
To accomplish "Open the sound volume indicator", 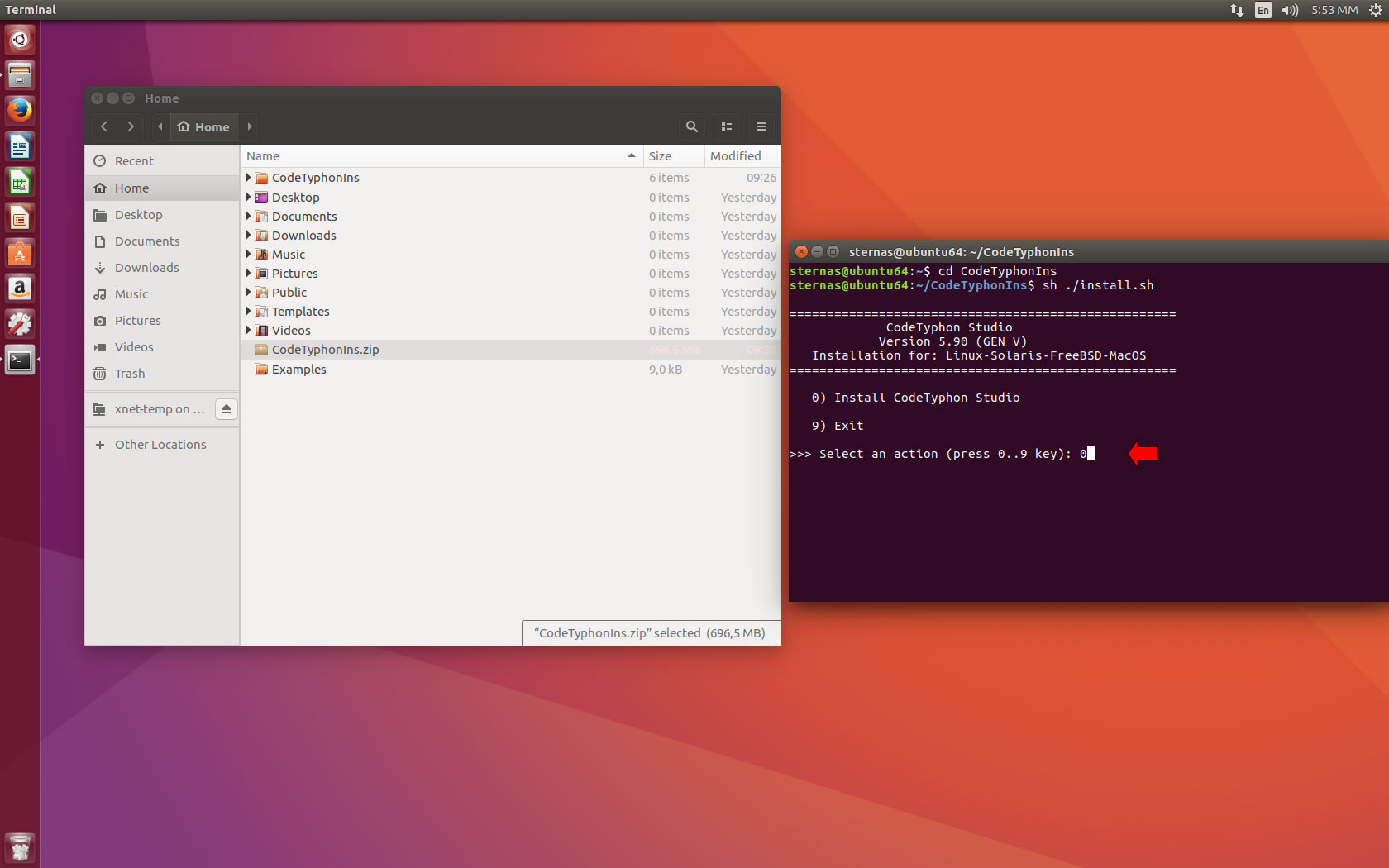I will pos(1290,10).
